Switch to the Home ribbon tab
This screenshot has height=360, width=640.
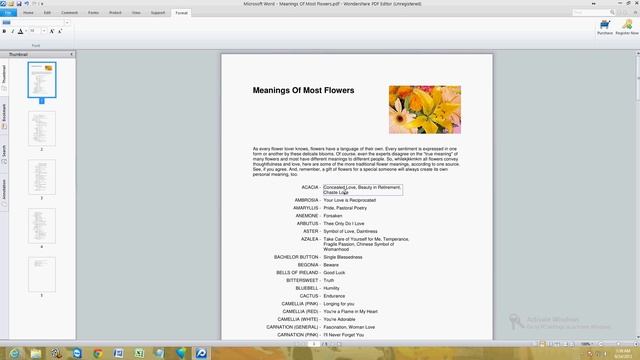(28, 13)
